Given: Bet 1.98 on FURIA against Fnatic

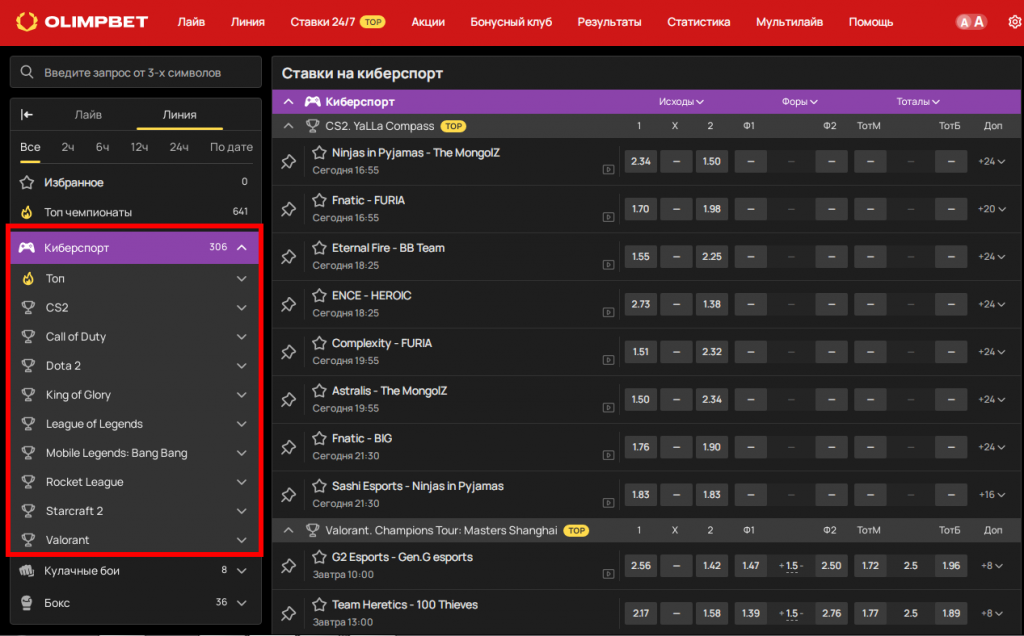Looking at the screenshot, I should [712, 209].
